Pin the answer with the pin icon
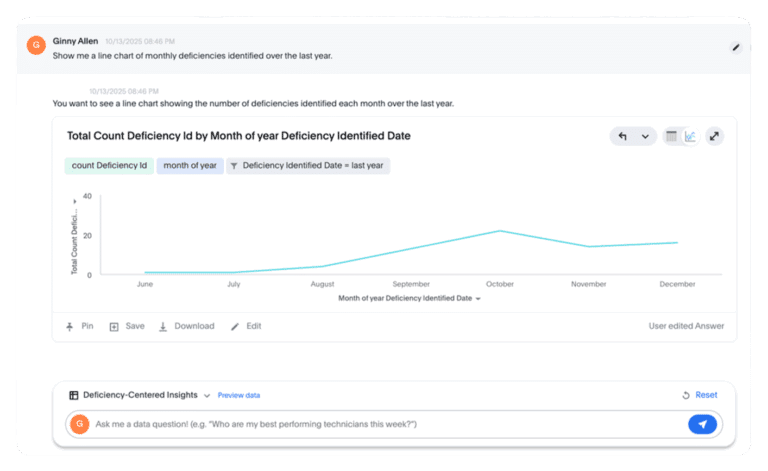This screenshot has width=768, height=471. [70, 326]
